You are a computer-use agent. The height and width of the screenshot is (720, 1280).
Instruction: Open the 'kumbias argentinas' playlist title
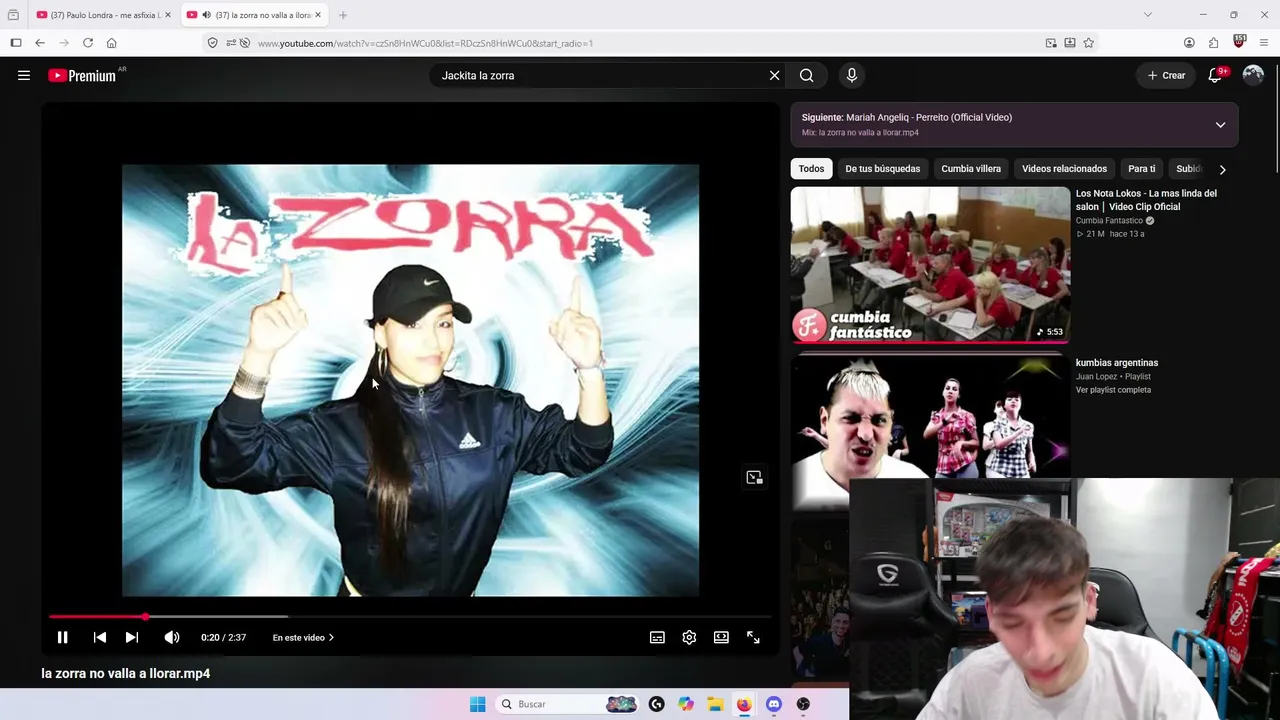(x=1117, y=363)
